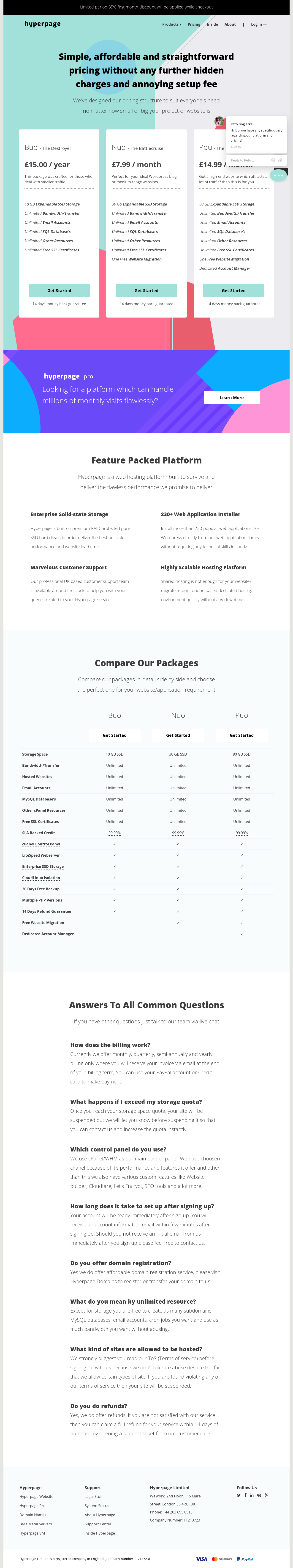The image size is (293, 1568).
Task: Expand the Products dropdown in navigation
Action: tap(171, 24)
